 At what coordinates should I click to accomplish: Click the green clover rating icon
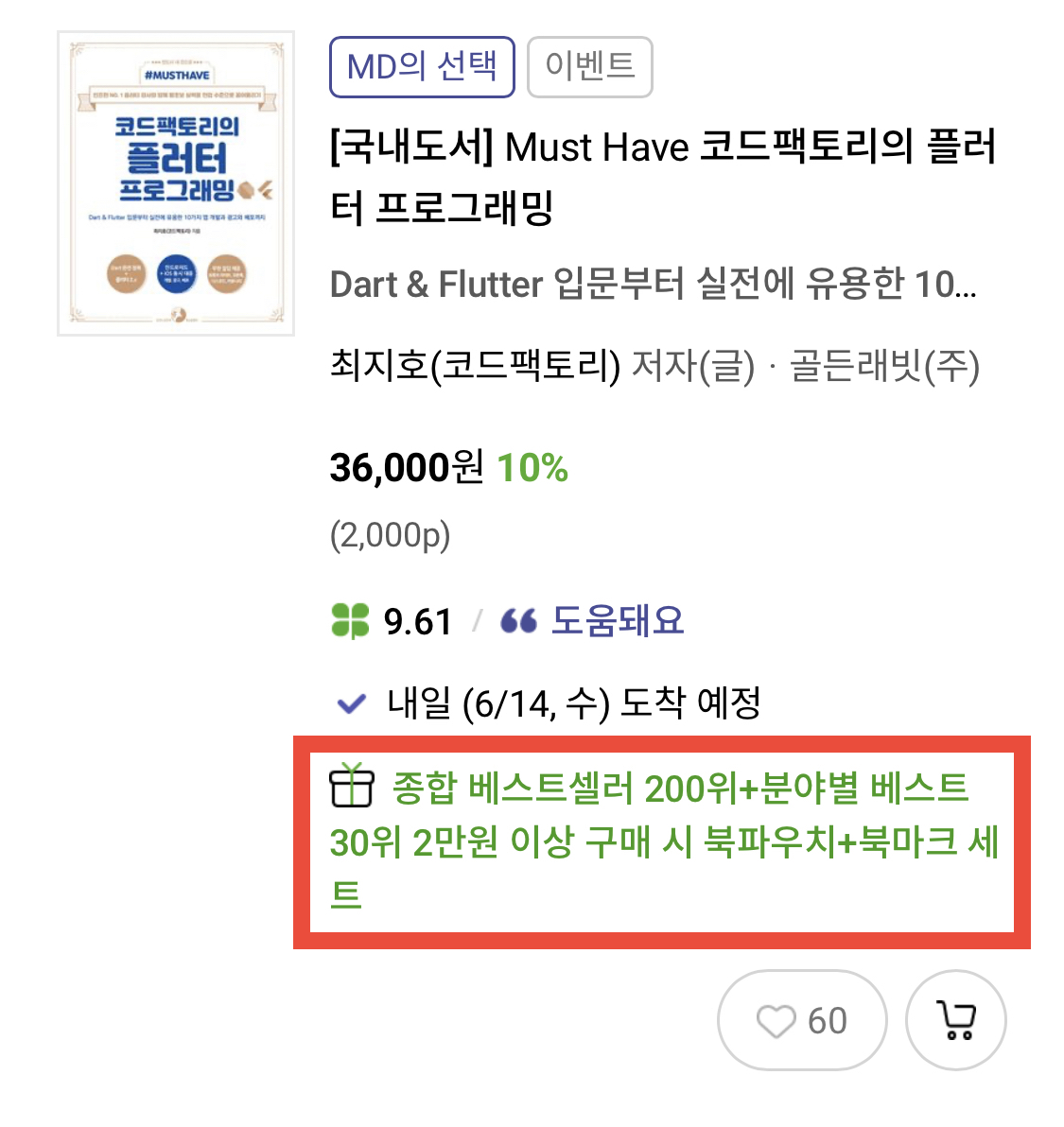pos(350,621)
